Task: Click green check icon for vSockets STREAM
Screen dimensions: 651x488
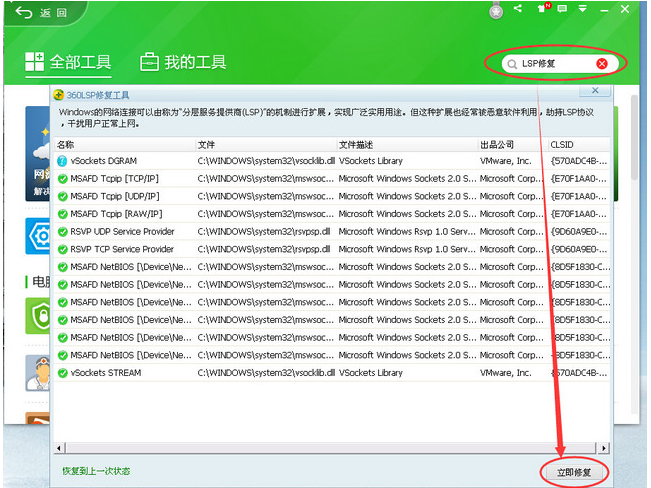Action: click(63, 373)
